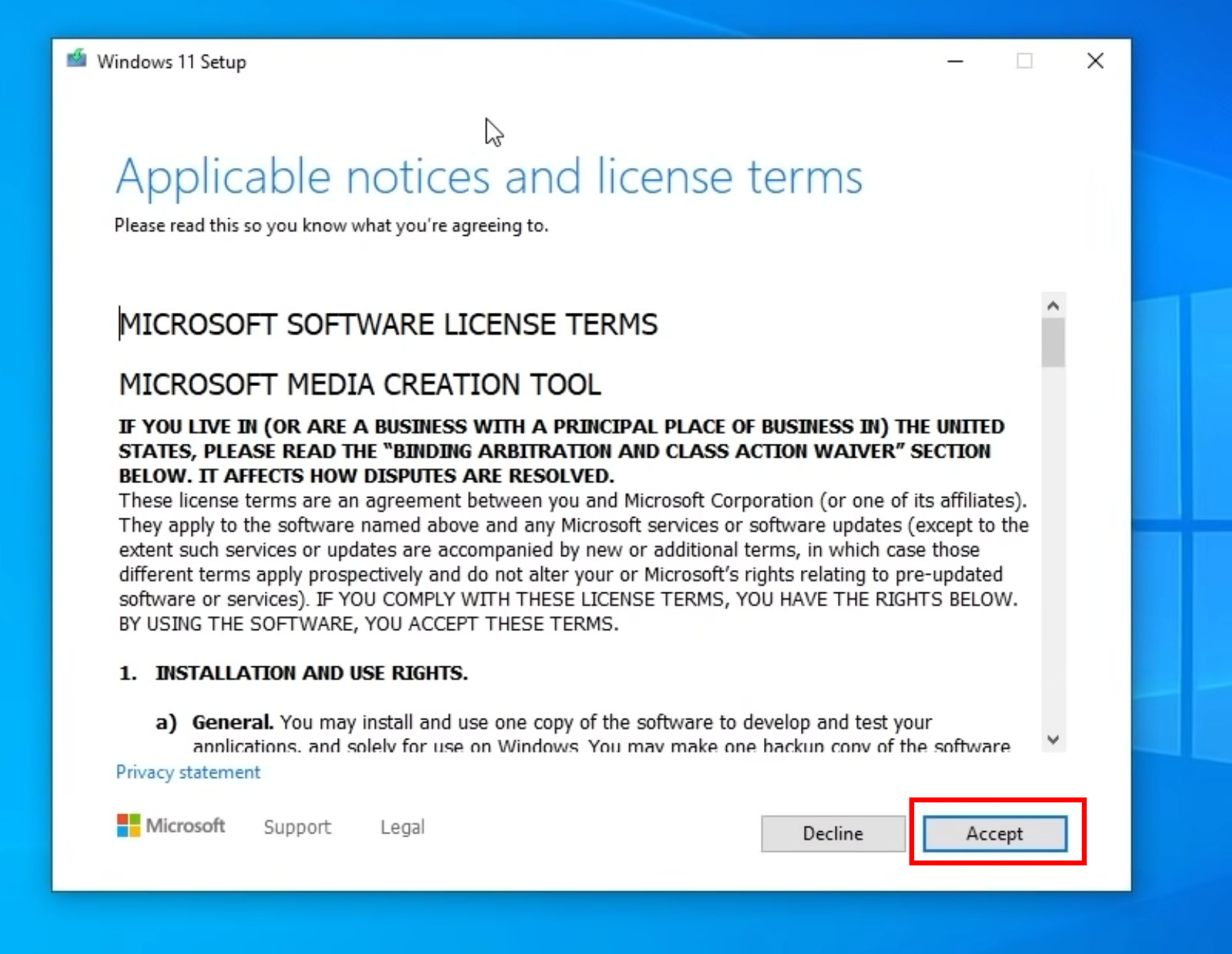The width and height of the screenshot is (1232, 954).
Task: Click the scroll-down arrow on the scrollbar
Action: [x=1052, y=738]
